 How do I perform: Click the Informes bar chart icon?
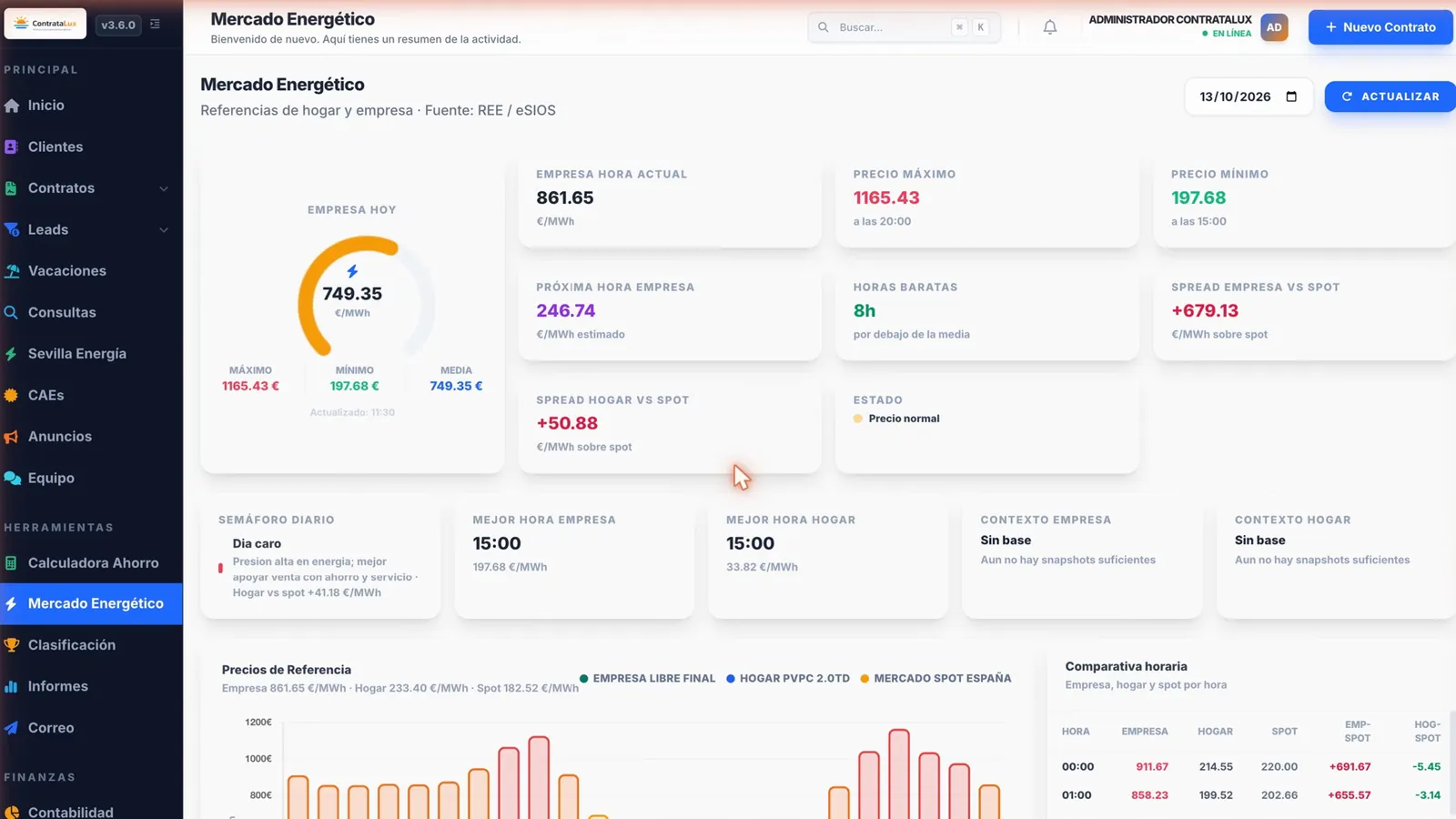12,686
